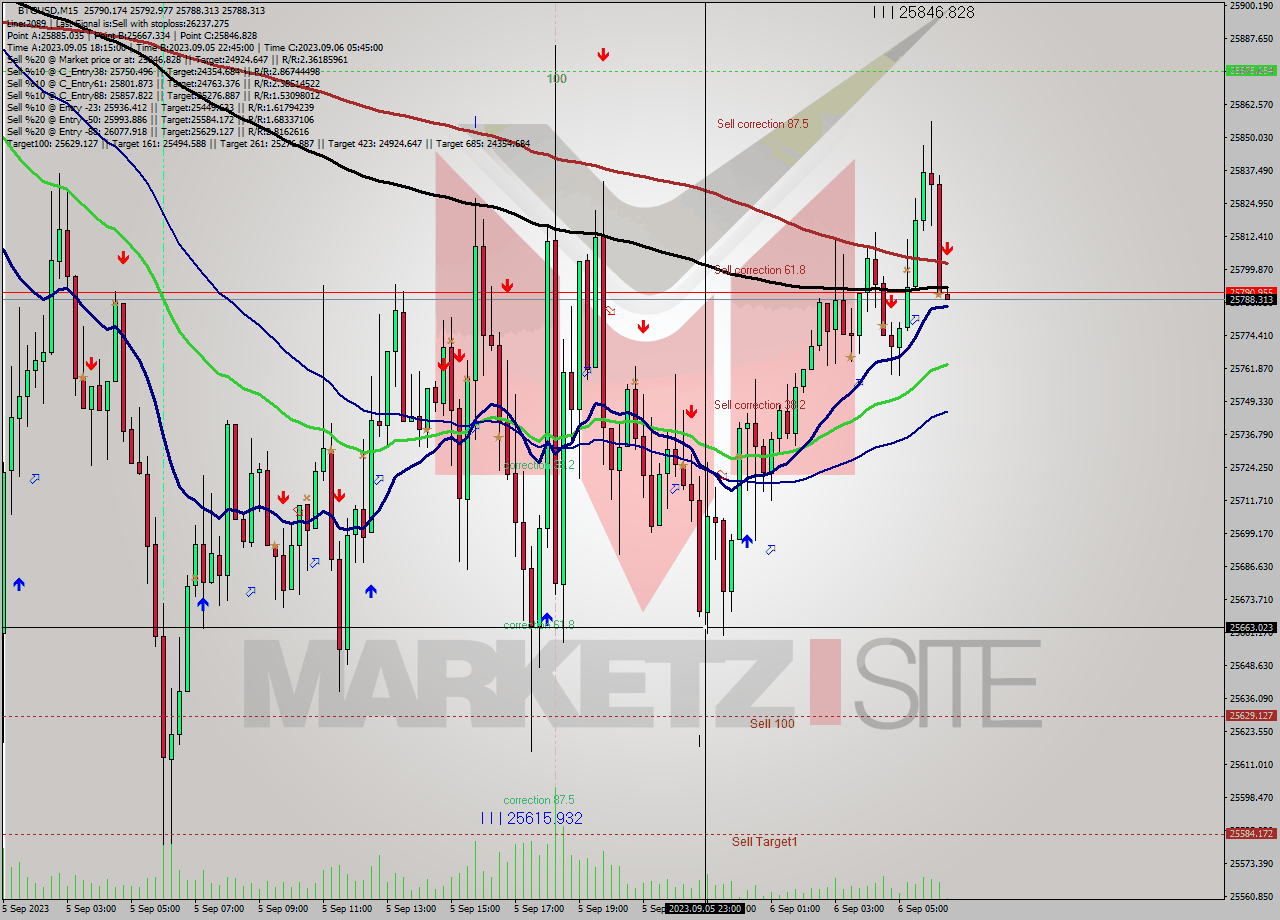
Task: Click the 'Sell %10 @ C_Entry88' line
Action: click(163, 95)
